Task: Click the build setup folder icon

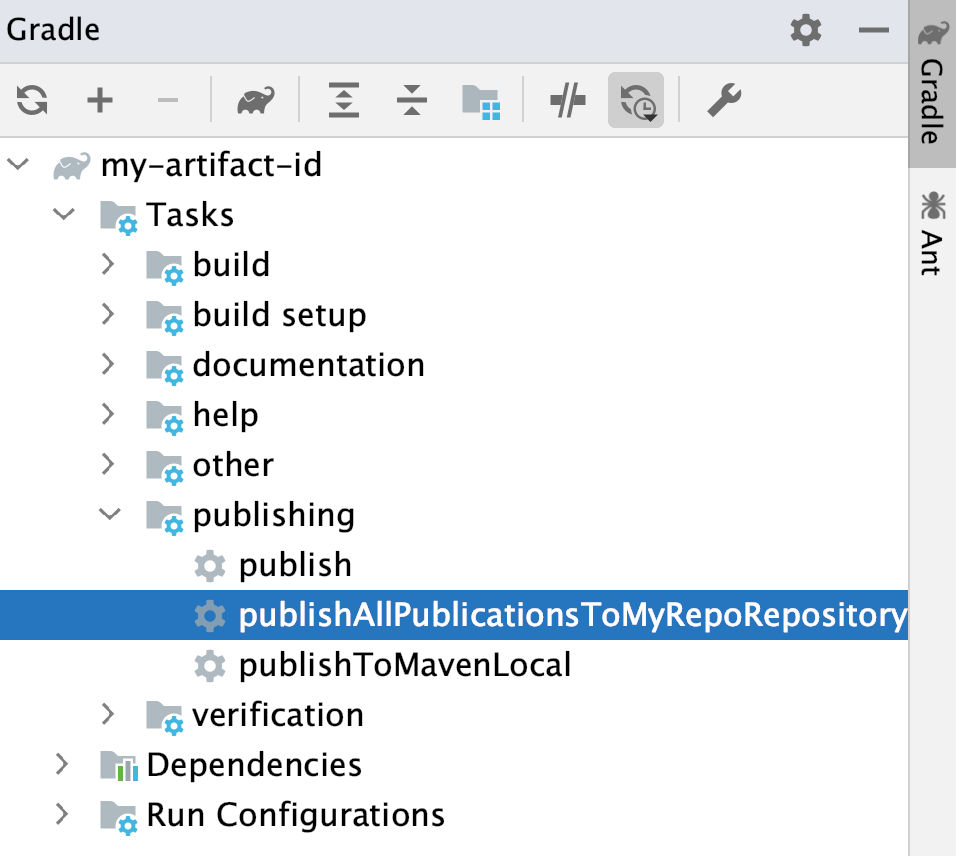Action: click(x=165, y=318)
